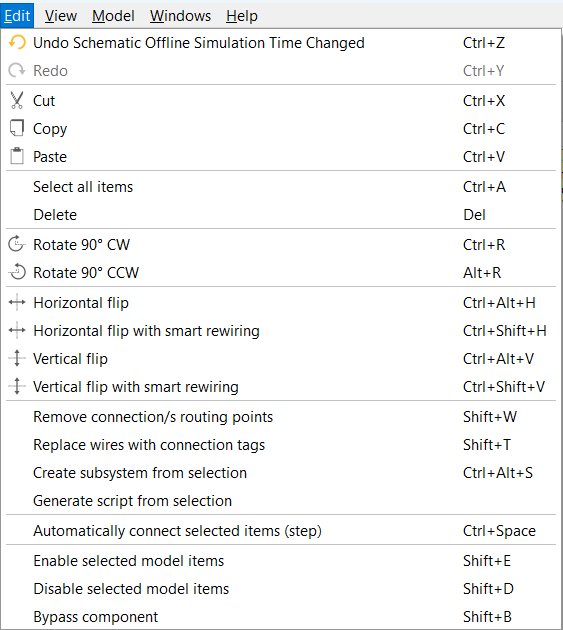The image size is (563, 630).
Task: Select Create subsystem from selection
Action: [x=281, y=472]
